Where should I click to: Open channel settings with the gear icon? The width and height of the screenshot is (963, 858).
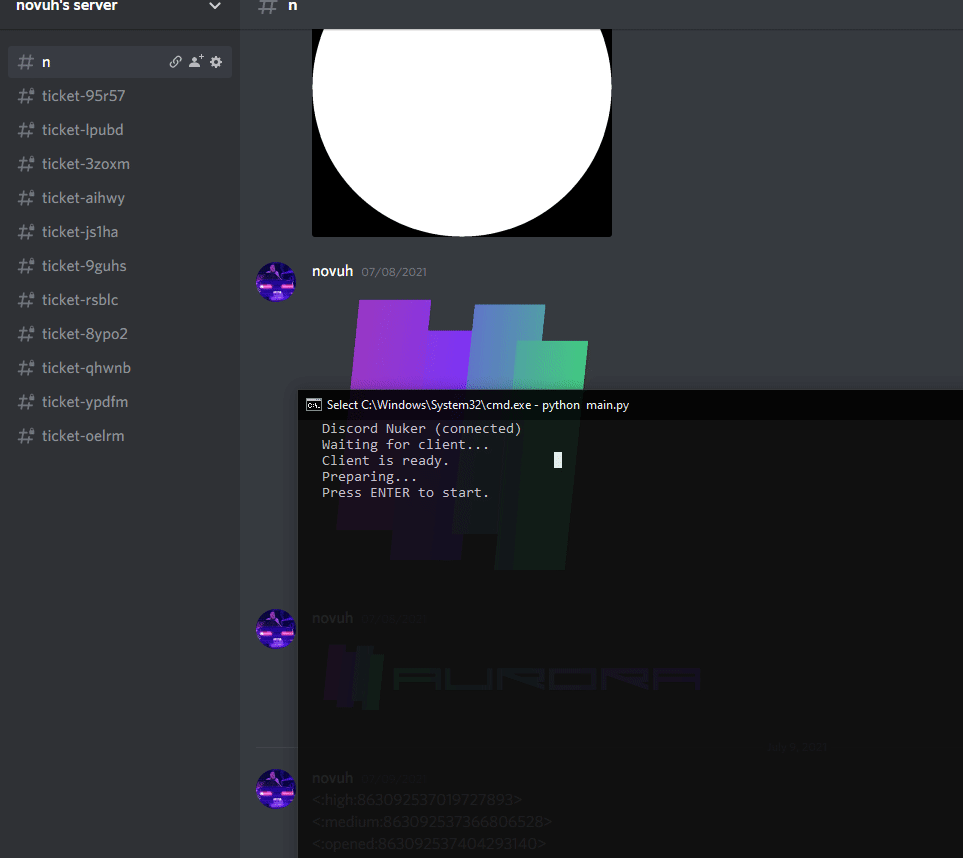(x=215, y=61)
